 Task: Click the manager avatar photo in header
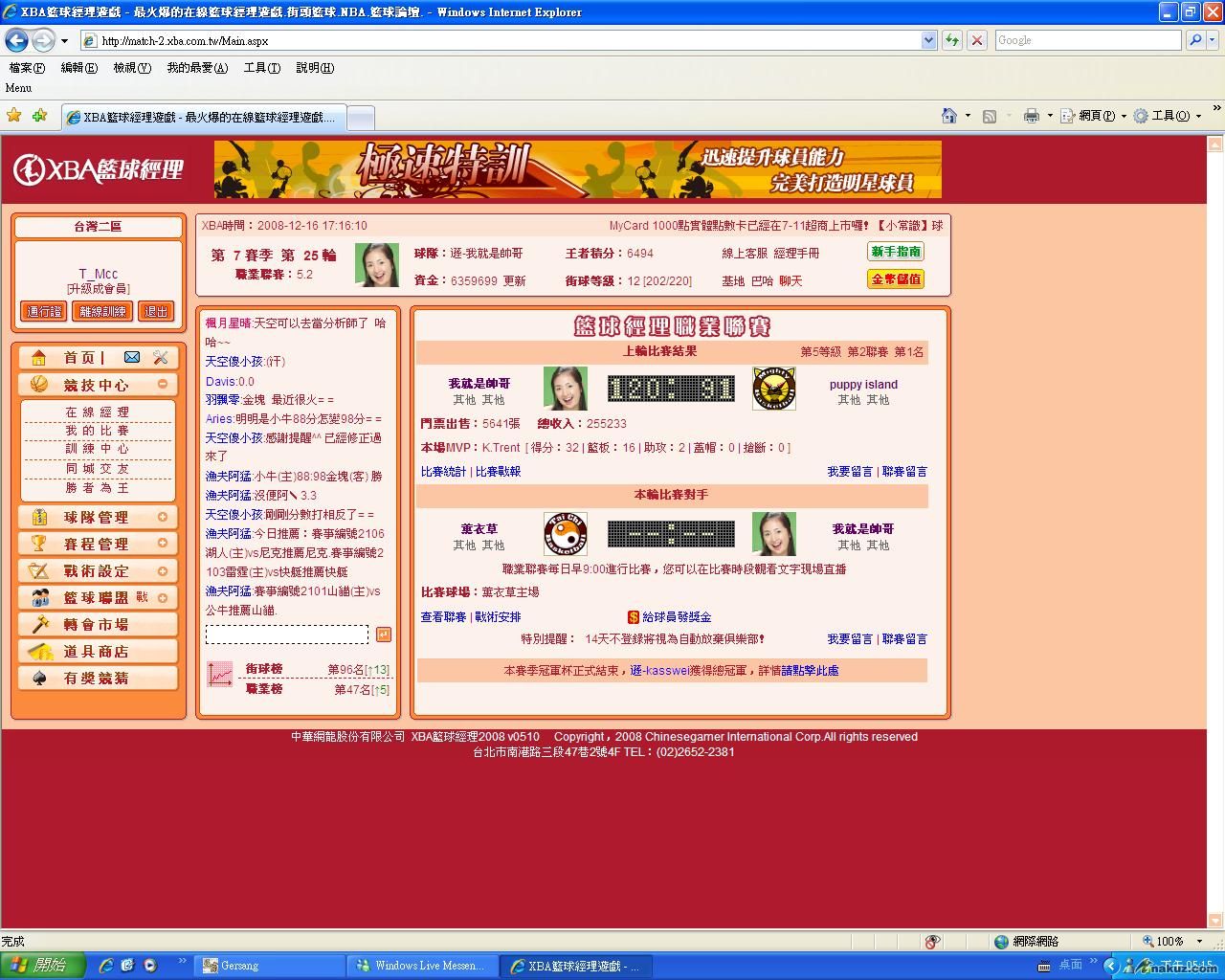376,265
